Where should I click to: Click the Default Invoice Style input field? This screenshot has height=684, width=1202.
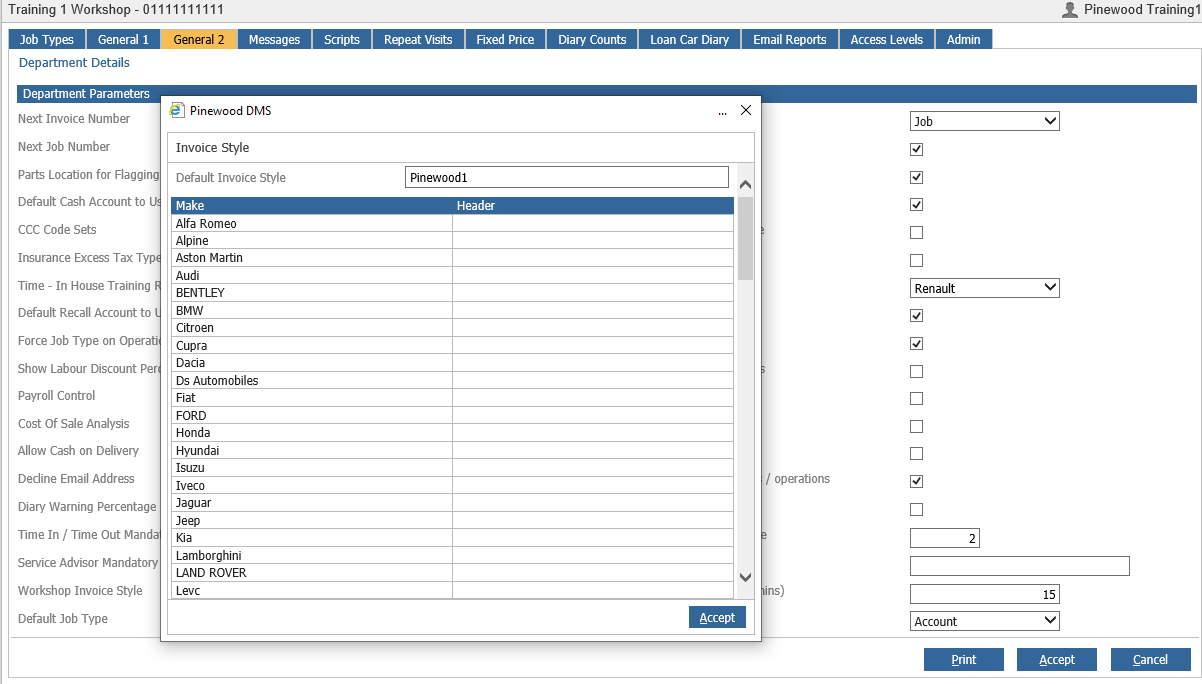(567, 176)
